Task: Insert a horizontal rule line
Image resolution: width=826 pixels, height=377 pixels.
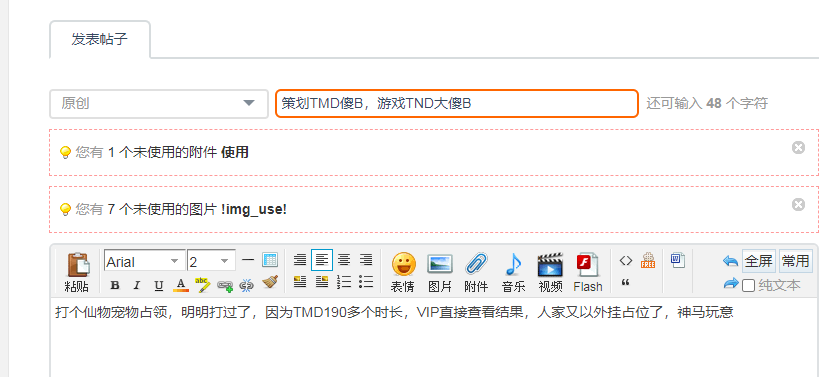Action: (x=248, y=260)
